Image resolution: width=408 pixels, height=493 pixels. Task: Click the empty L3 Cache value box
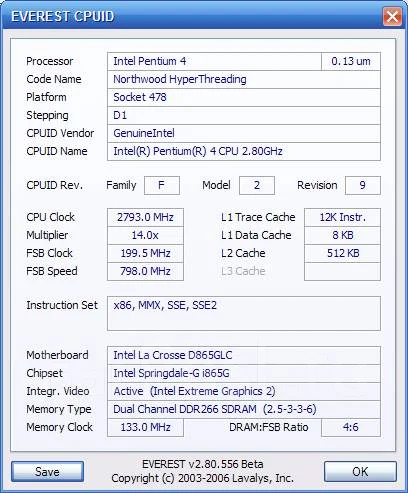[x=342, y=271]
